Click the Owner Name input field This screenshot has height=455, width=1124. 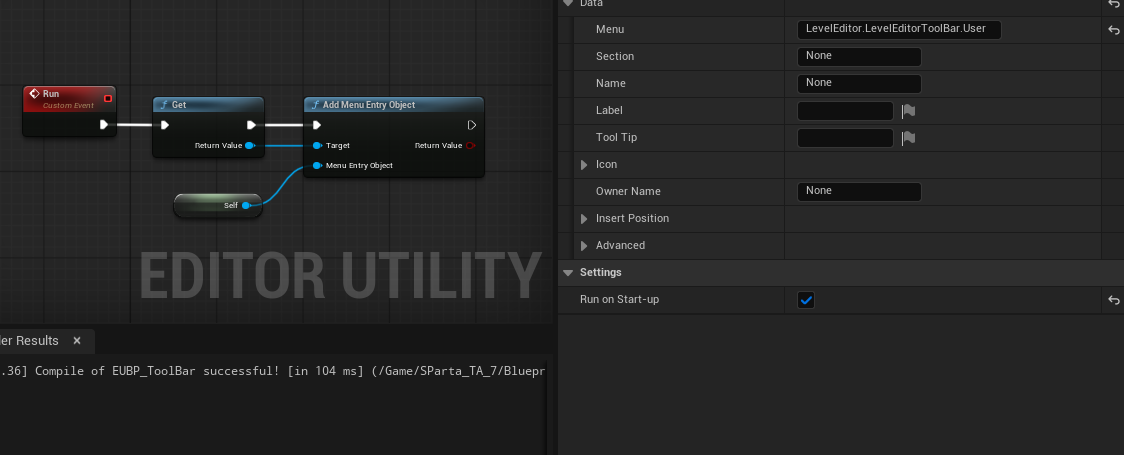pyautogui.click(x=859, y=191)
